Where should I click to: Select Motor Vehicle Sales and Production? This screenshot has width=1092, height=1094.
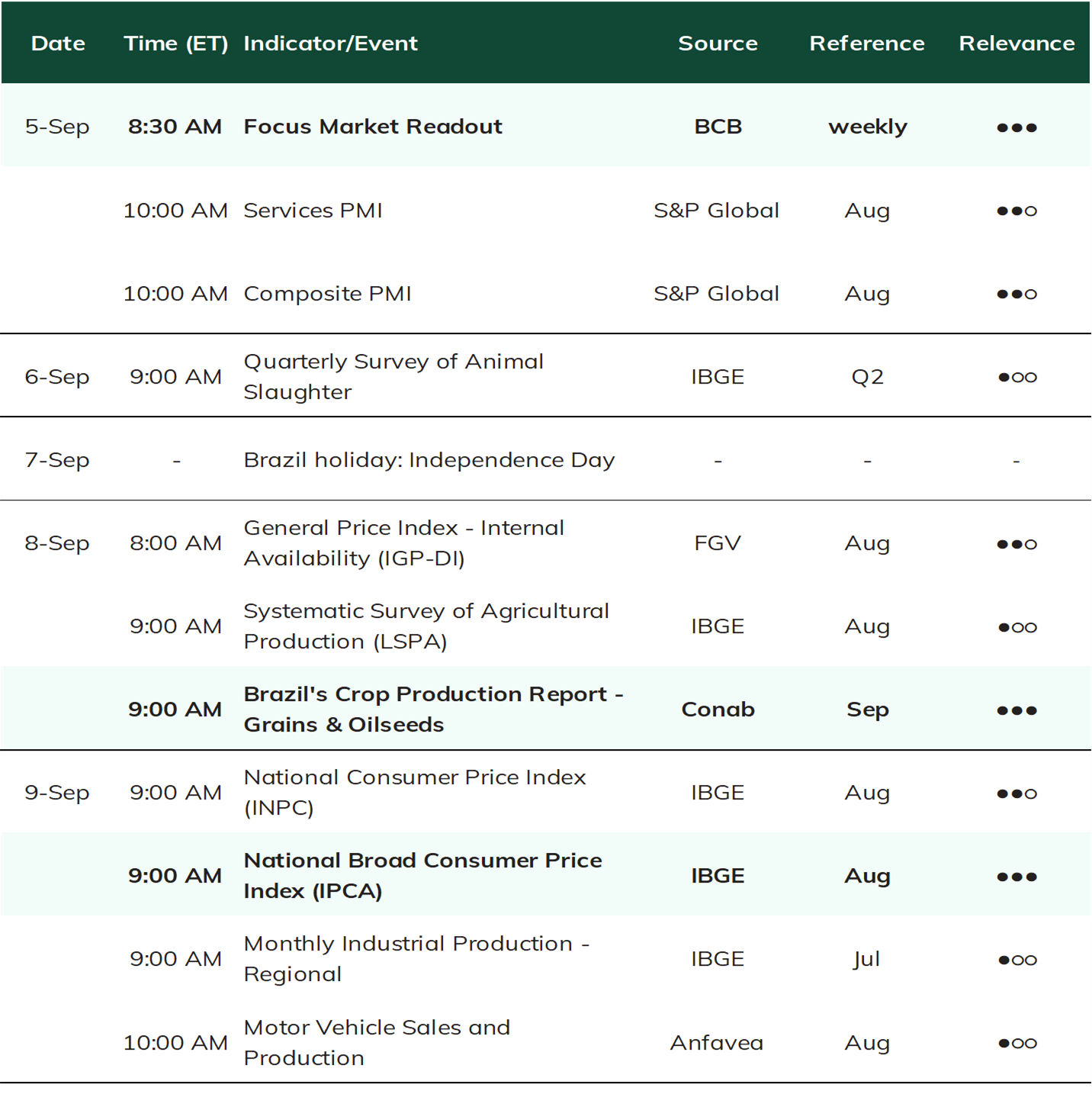pos(377,1042)
